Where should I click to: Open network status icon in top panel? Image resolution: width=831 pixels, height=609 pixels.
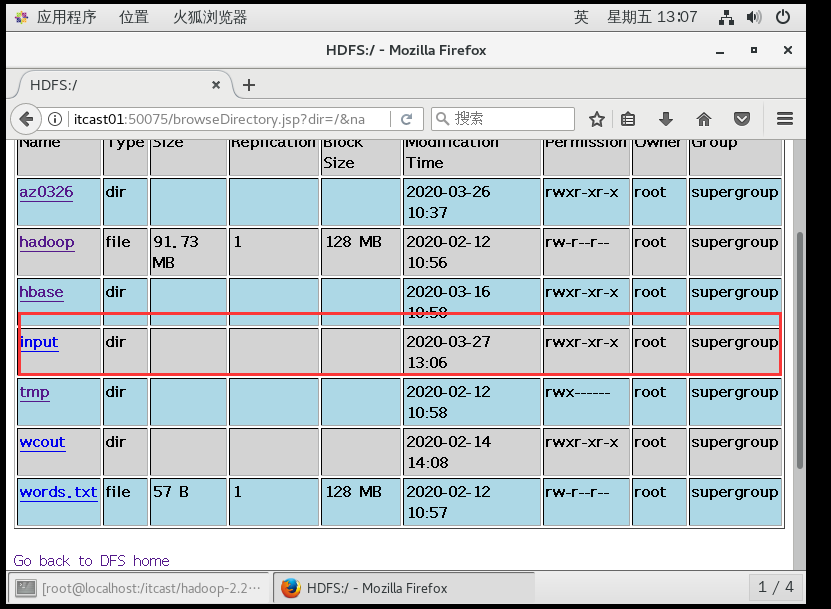726,17
